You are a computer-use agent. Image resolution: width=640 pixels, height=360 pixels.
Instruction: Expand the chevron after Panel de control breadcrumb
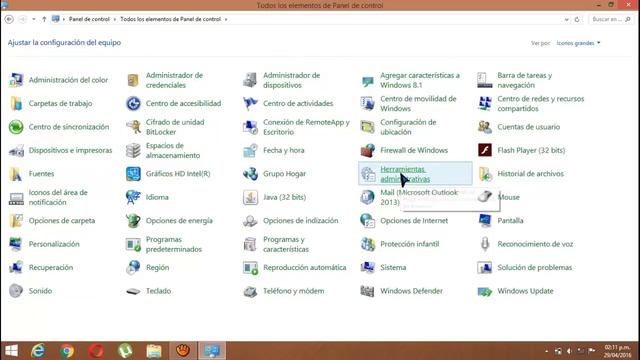[115, 19]
